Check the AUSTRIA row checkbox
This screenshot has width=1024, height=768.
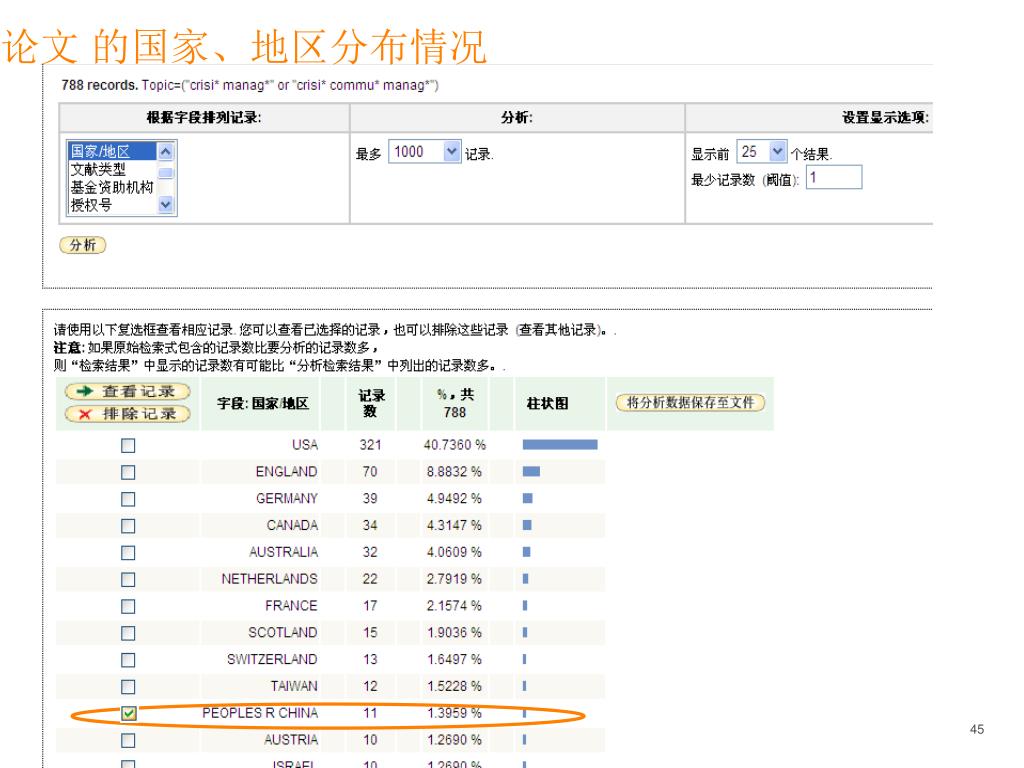[128, 740]
